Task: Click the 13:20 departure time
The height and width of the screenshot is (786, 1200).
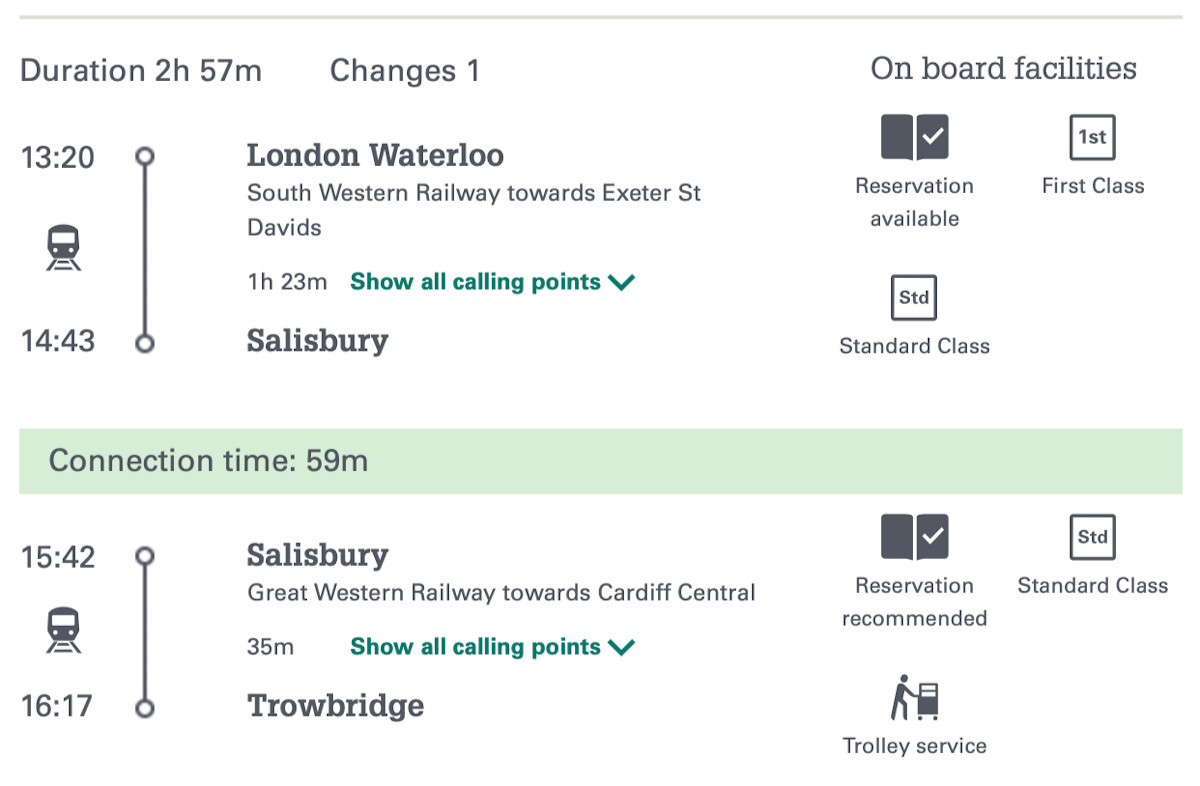Action: [58, 157]
